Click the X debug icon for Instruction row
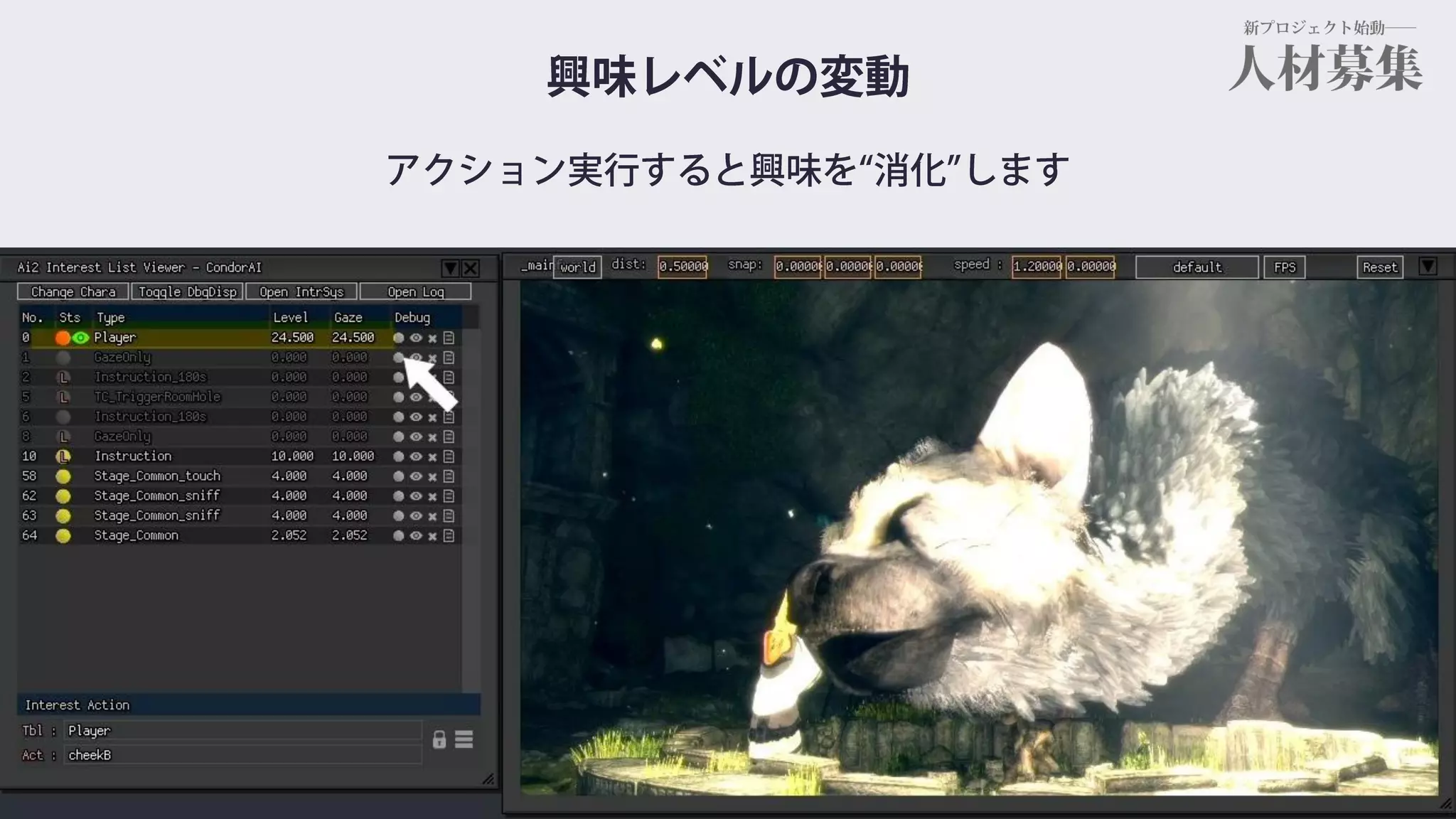Image resolution: width=1456 pixels, height=819 pixels. point(432,457)
